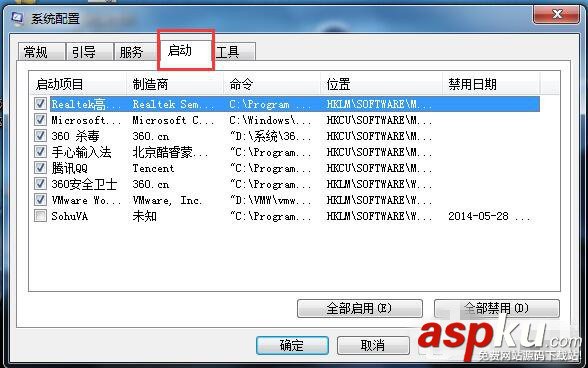Sort by 禁用日期 column header
Image resolution: width=588 pixels, height=368 pixels.
coord(492,84)
